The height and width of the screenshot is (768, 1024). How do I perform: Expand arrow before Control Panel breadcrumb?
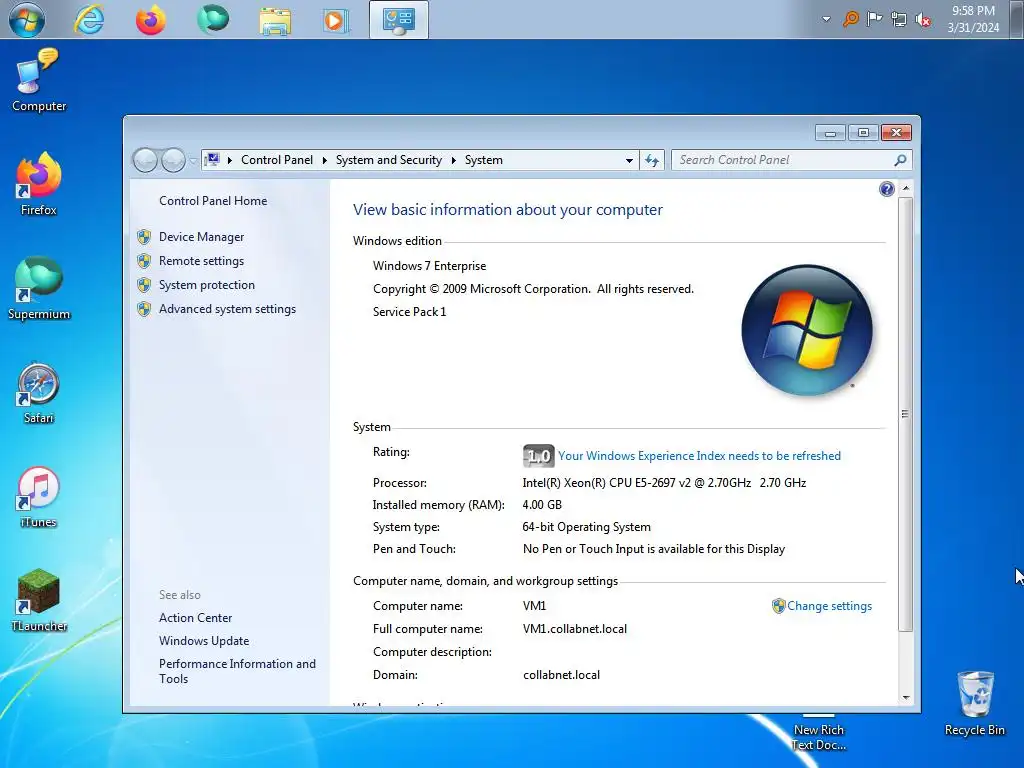point(230,160)
